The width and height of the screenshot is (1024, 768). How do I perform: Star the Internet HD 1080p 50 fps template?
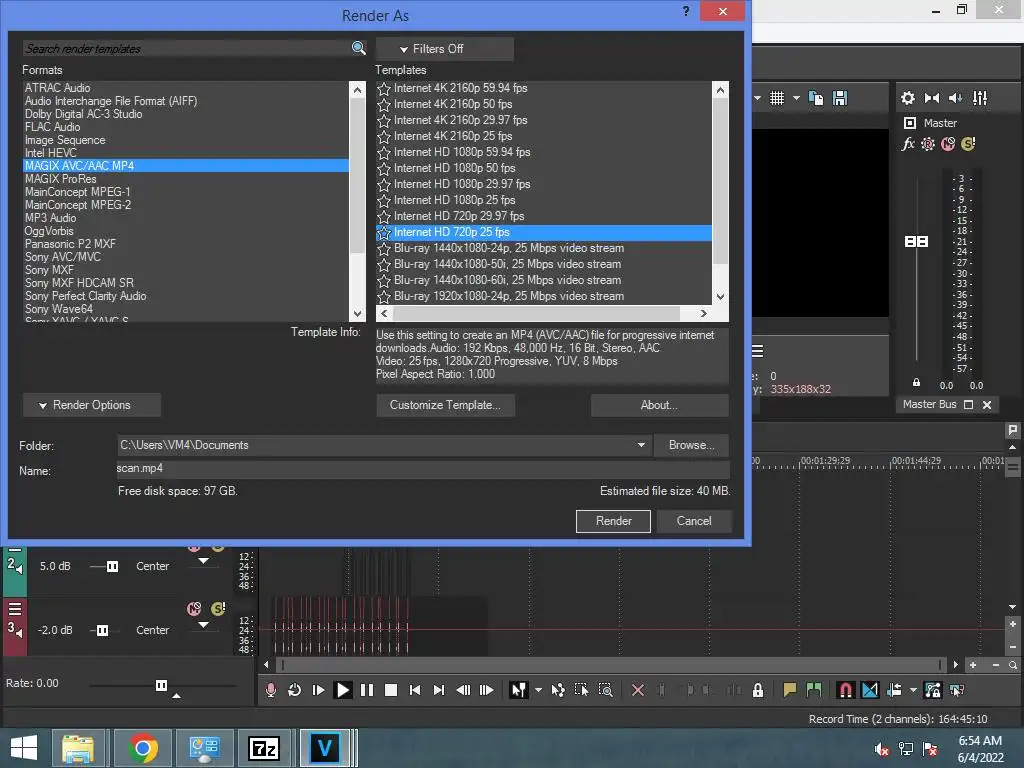tap(384, 168)
